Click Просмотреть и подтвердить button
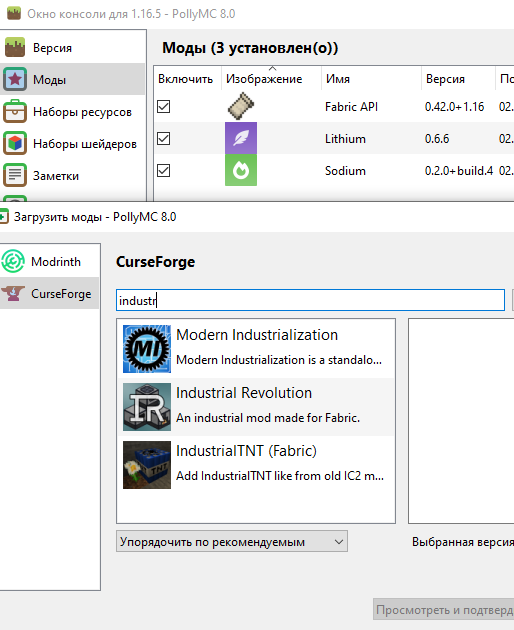This screenshot has width=514, height=630. (444, 610)
